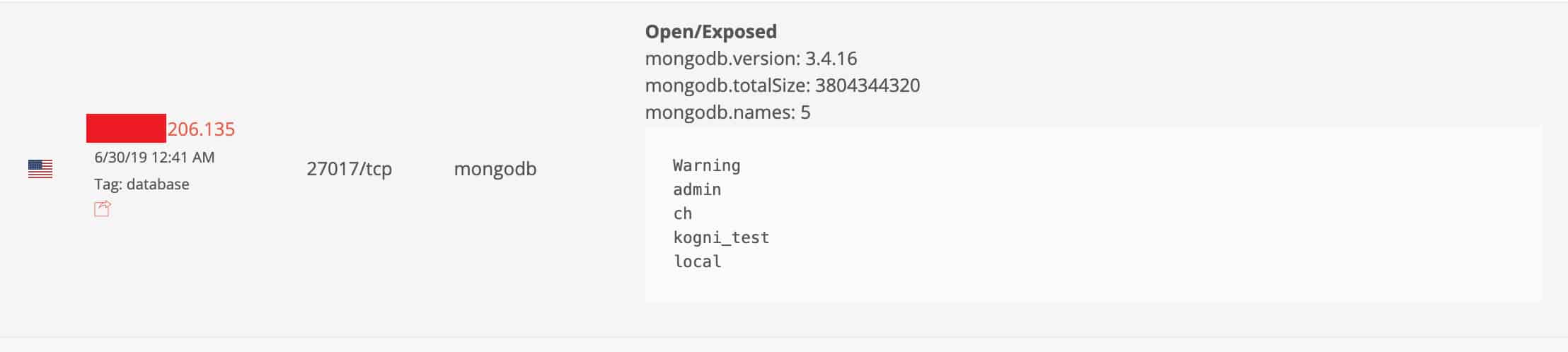This screenshot has height=352, width=1568.
Task: Click the local database entry
Action: 698,262
